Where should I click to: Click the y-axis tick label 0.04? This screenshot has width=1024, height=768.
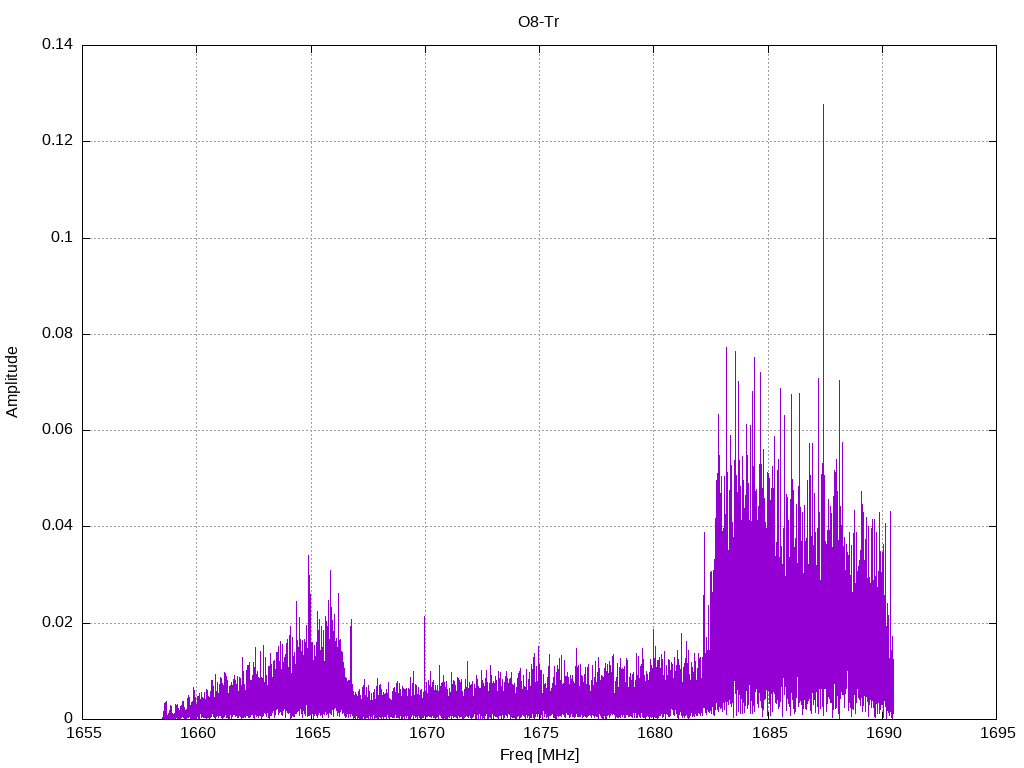click(x=57, y=526)
